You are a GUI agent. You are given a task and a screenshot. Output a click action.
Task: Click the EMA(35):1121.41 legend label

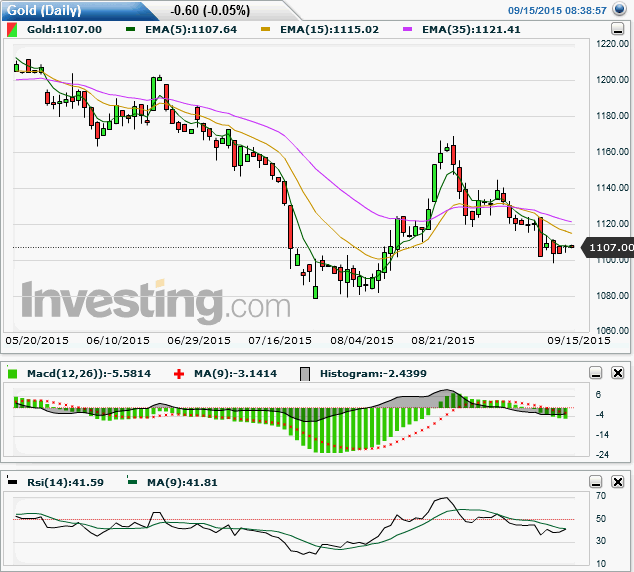point(471,30)
